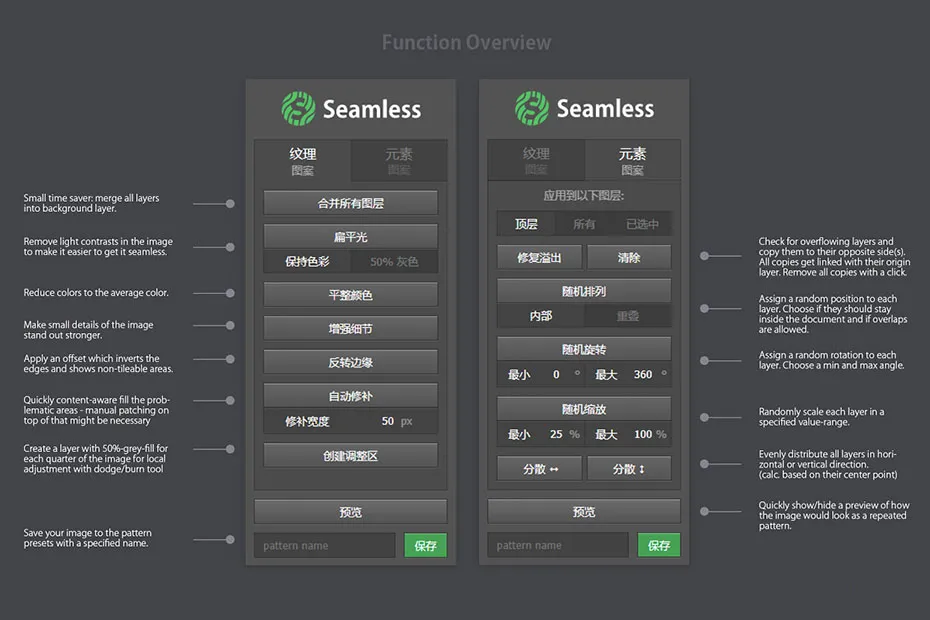
Task: Click the text "Quickly show/hide a preview of how"
Action: pyautogui.click(x=834, y=505)
